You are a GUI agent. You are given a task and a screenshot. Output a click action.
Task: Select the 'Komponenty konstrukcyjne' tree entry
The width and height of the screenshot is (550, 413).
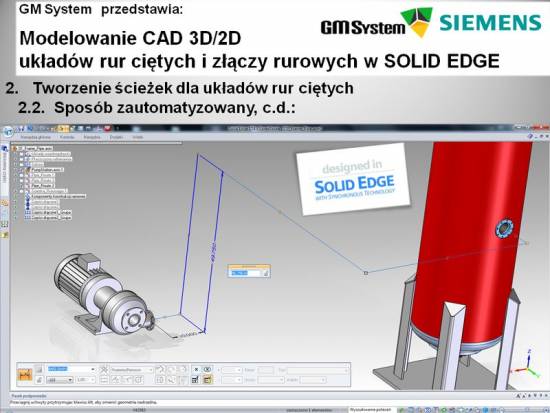58,196
